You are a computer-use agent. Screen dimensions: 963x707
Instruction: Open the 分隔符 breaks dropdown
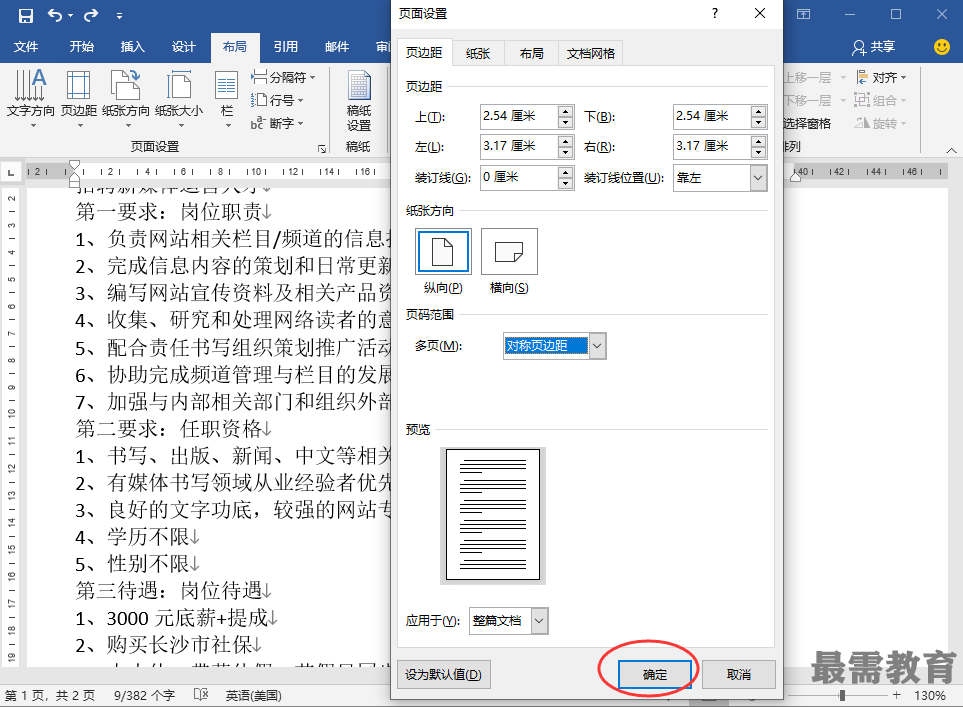point(283,77)
